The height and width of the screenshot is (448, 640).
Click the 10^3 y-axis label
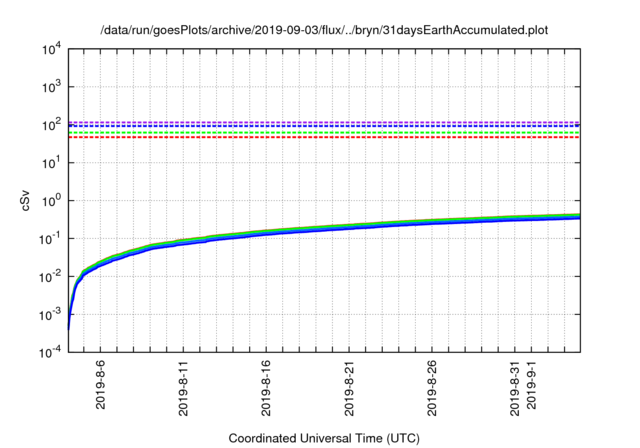point(51,87)
